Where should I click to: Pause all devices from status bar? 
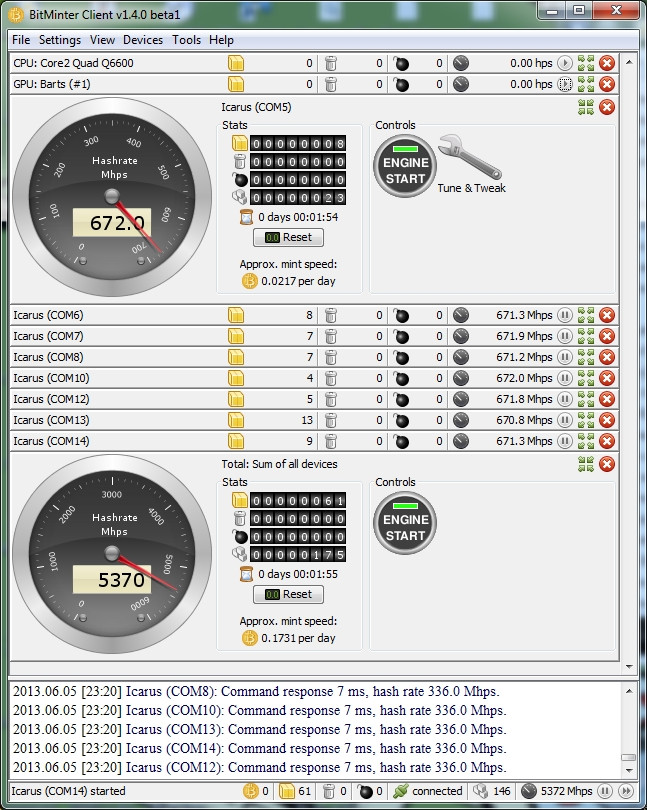[605, 791]
